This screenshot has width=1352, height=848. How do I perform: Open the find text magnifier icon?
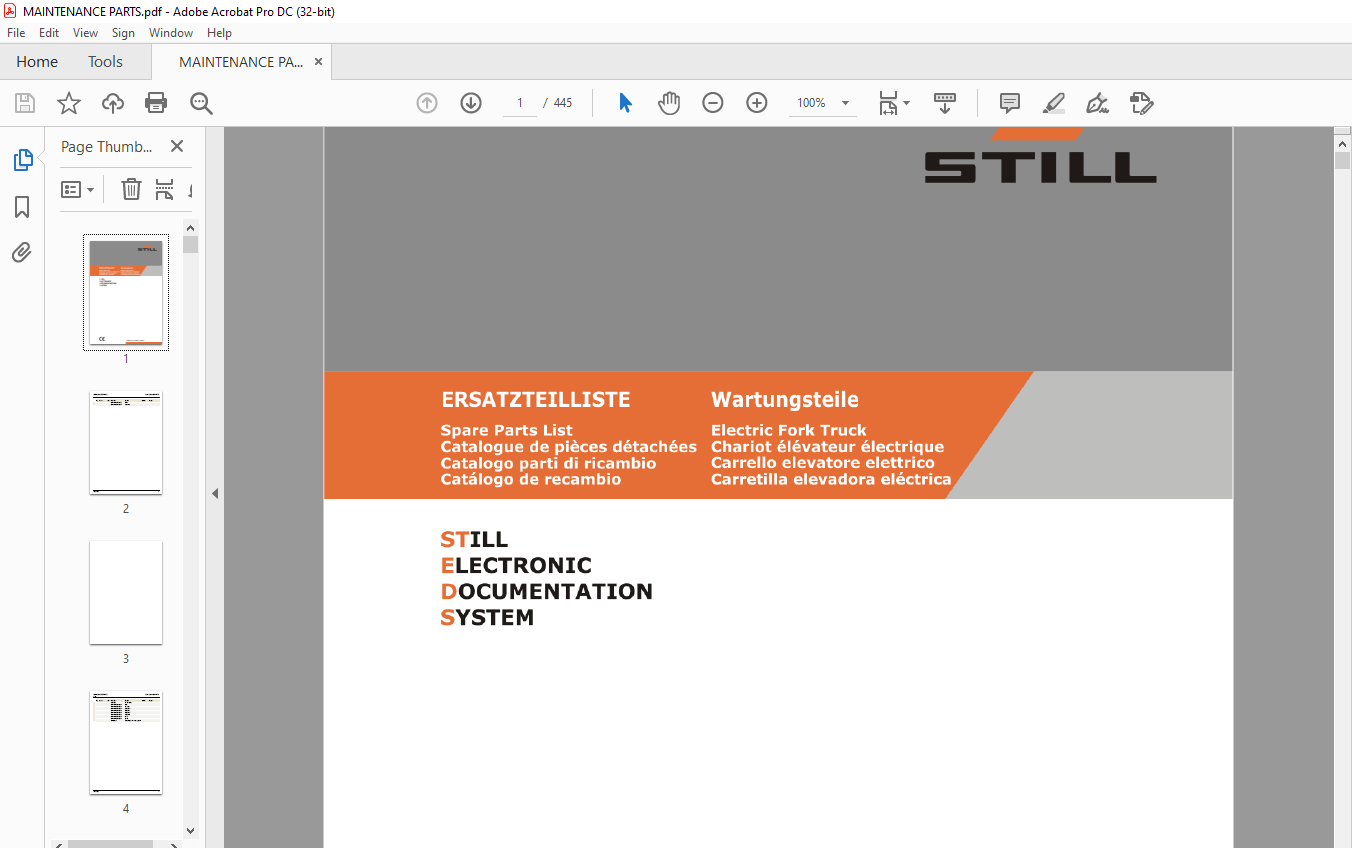[x=201, y=103]
